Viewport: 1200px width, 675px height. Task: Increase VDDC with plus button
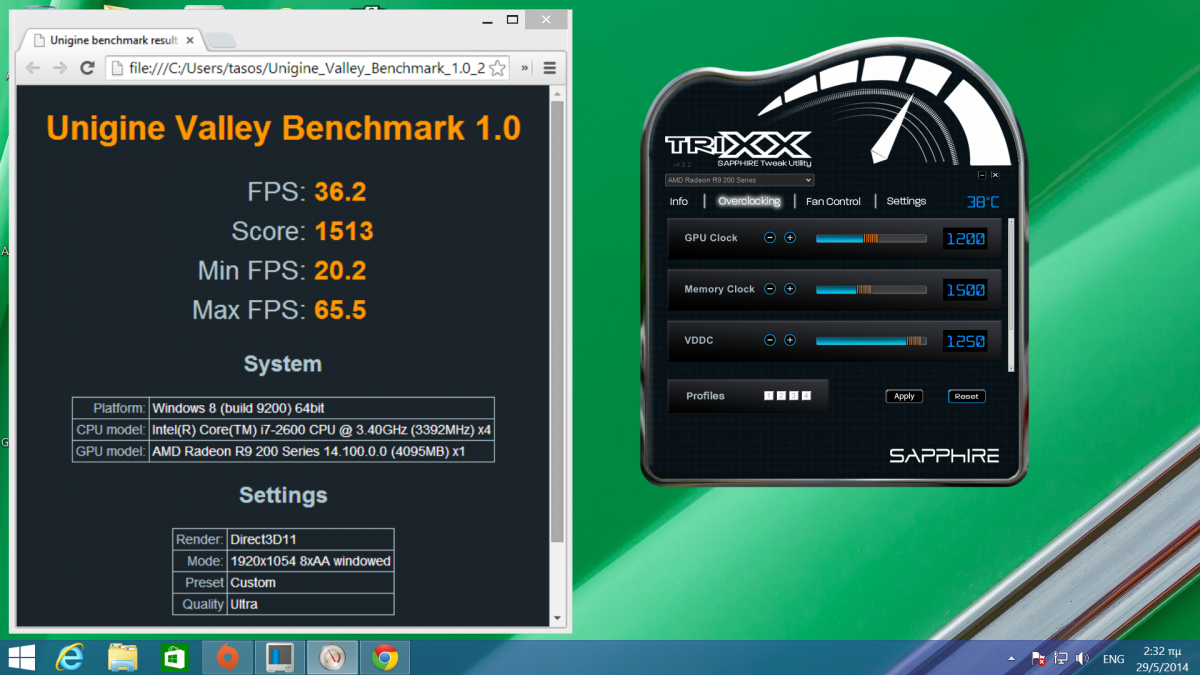click(789, 340)
